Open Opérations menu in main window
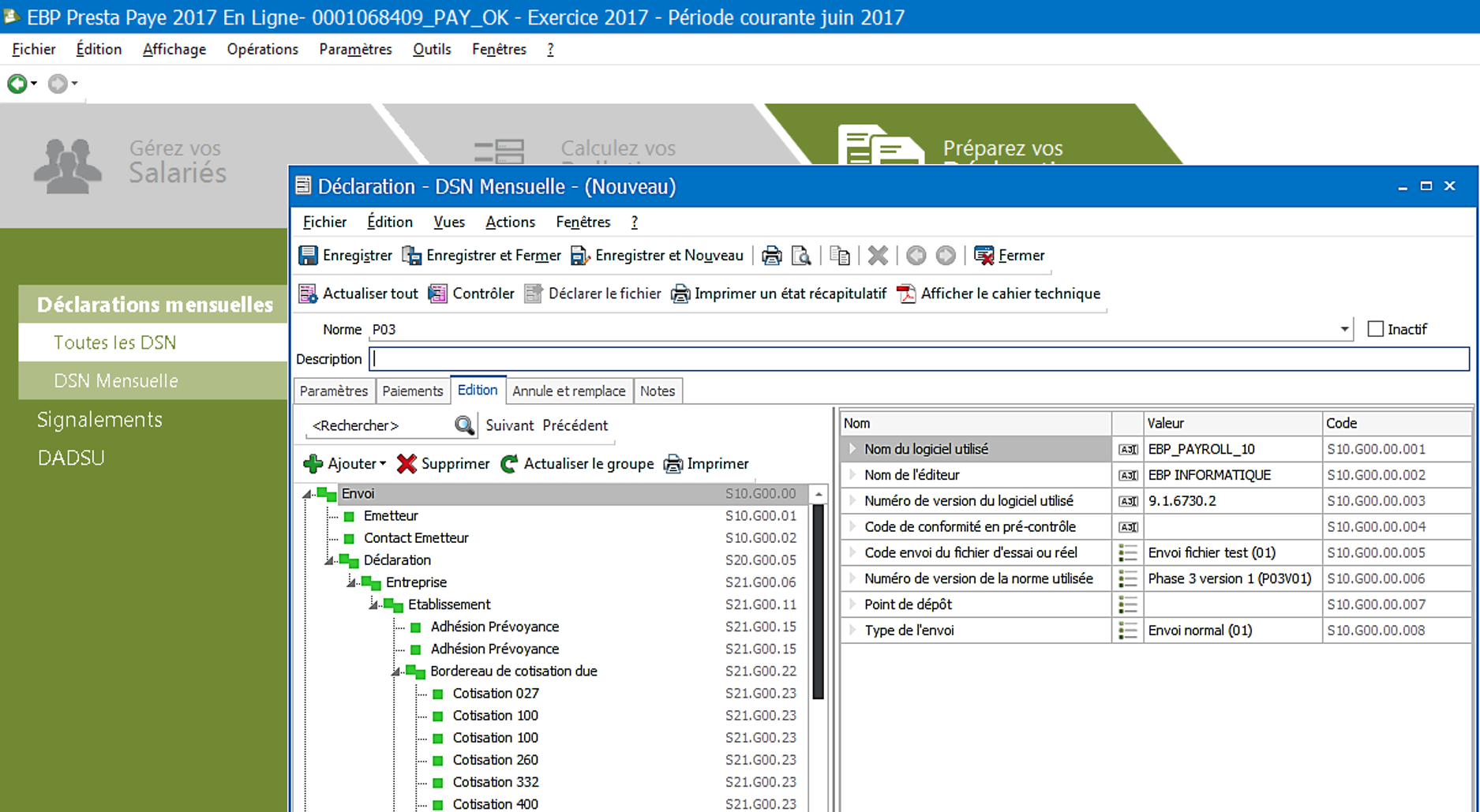This screenshot has width=1480, height=812. click(x=262, y=49)
